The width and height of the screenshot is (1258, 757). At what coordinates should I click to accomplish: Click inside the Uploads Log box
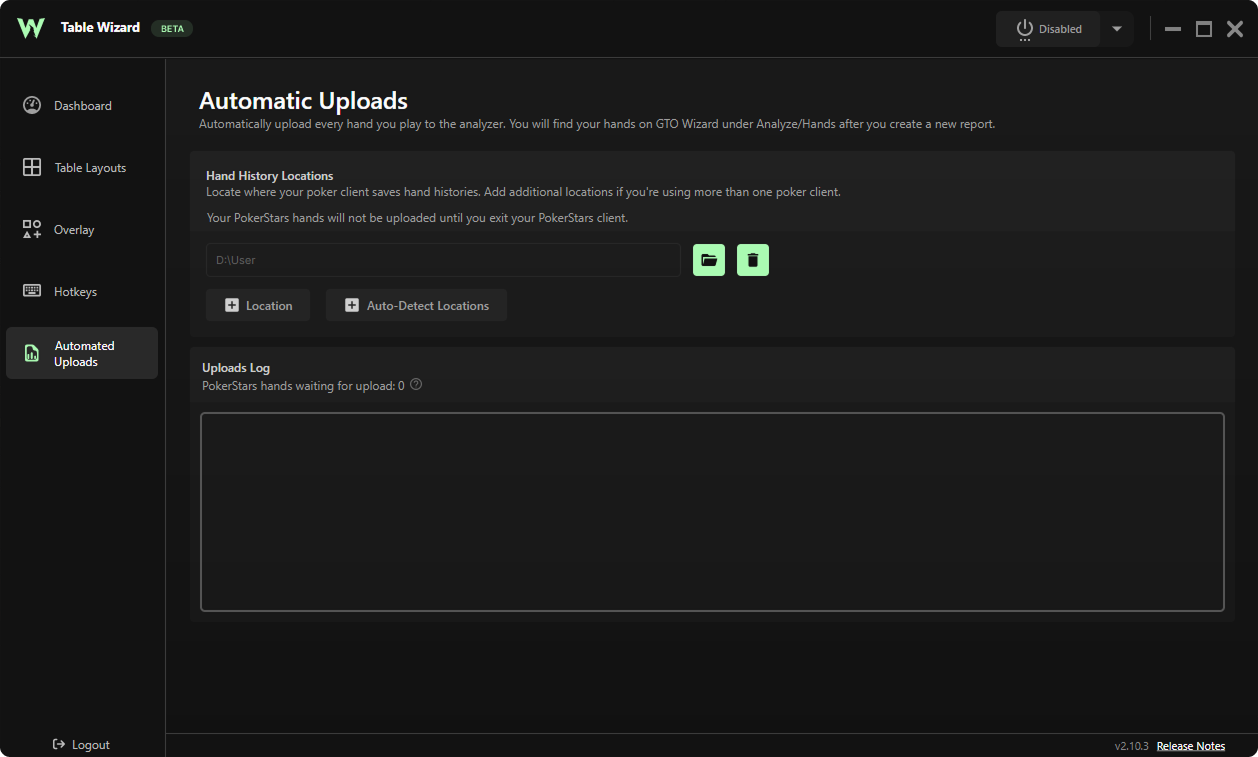(712, 511)
